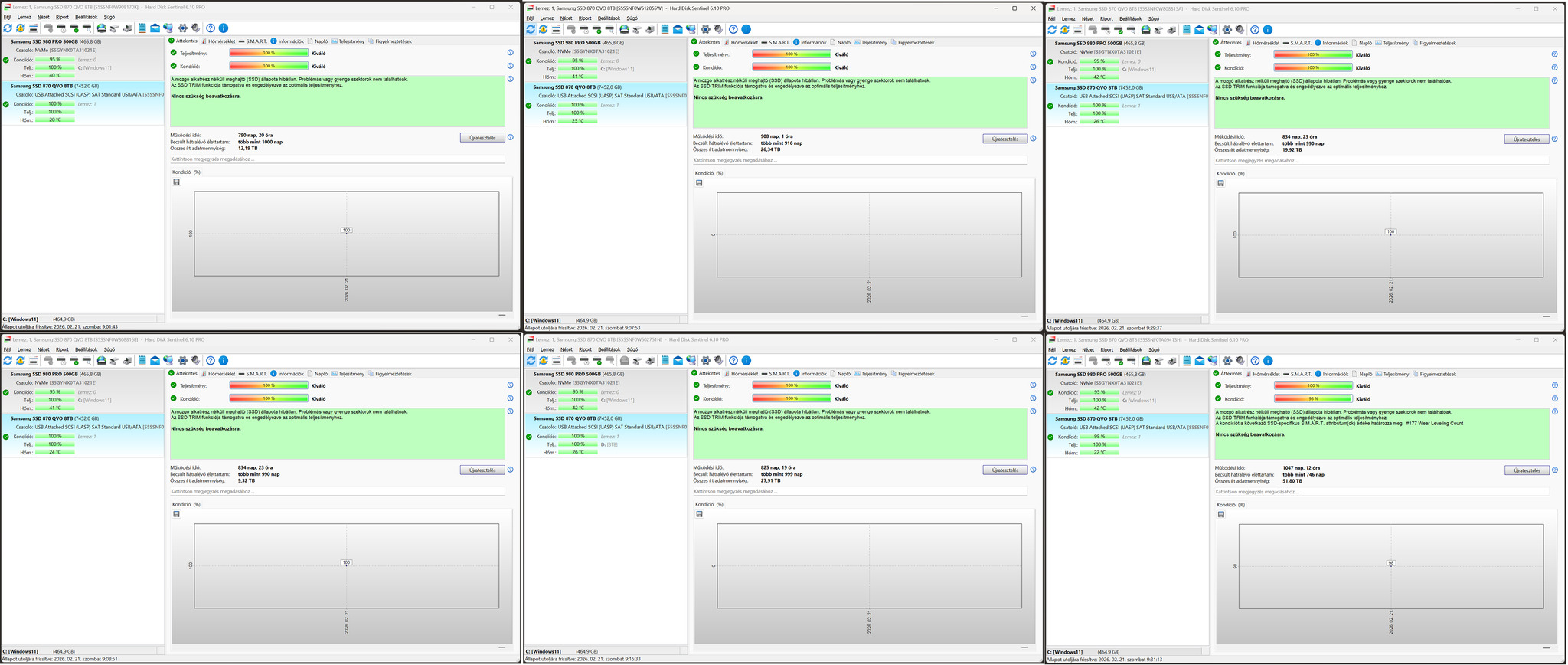This screenshot has height=665, width=1568.
Task: Click Újratesztelés button in 19,92 TB window
Action: tap(1527, 139)
